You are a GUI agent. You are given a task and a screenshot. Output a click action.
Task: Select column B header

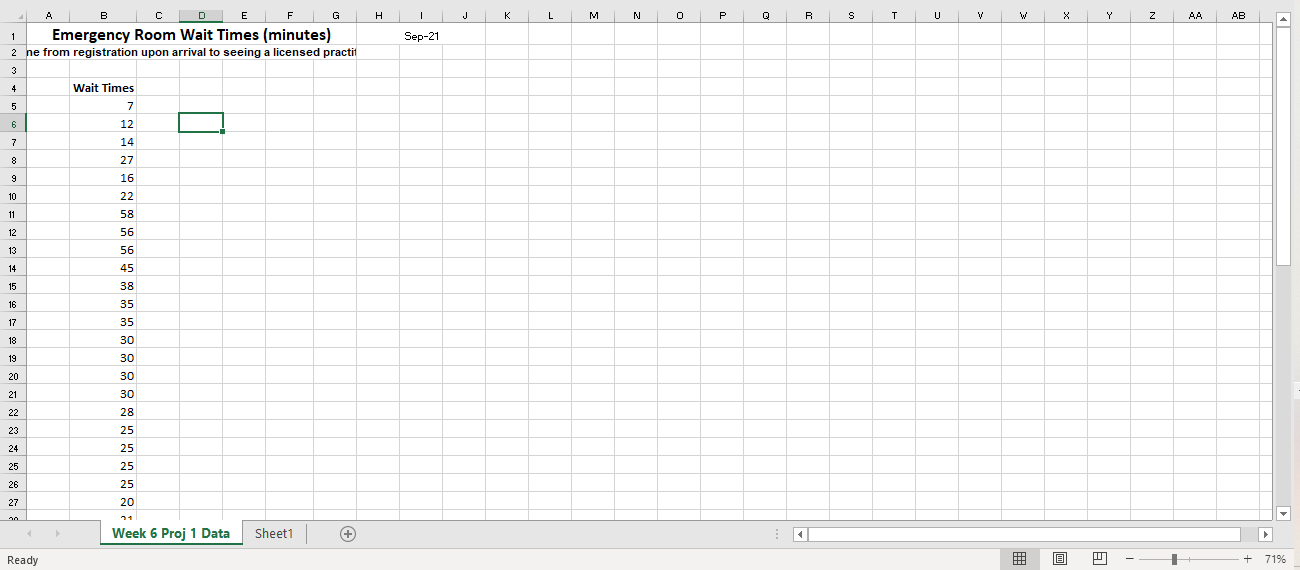103,15
